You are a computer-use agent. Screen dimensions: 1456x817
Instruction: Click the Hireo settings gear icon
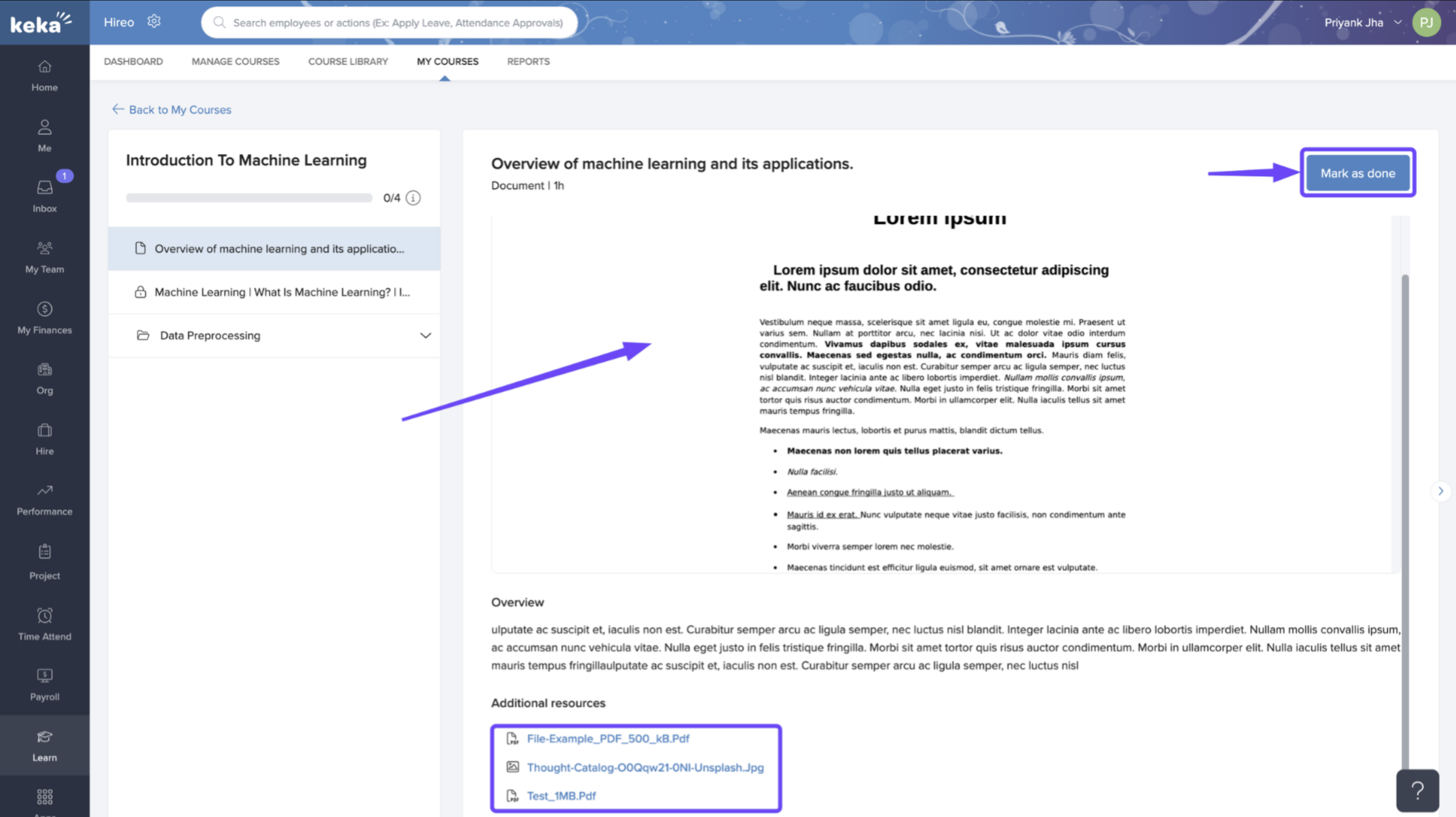click(154, 22)
